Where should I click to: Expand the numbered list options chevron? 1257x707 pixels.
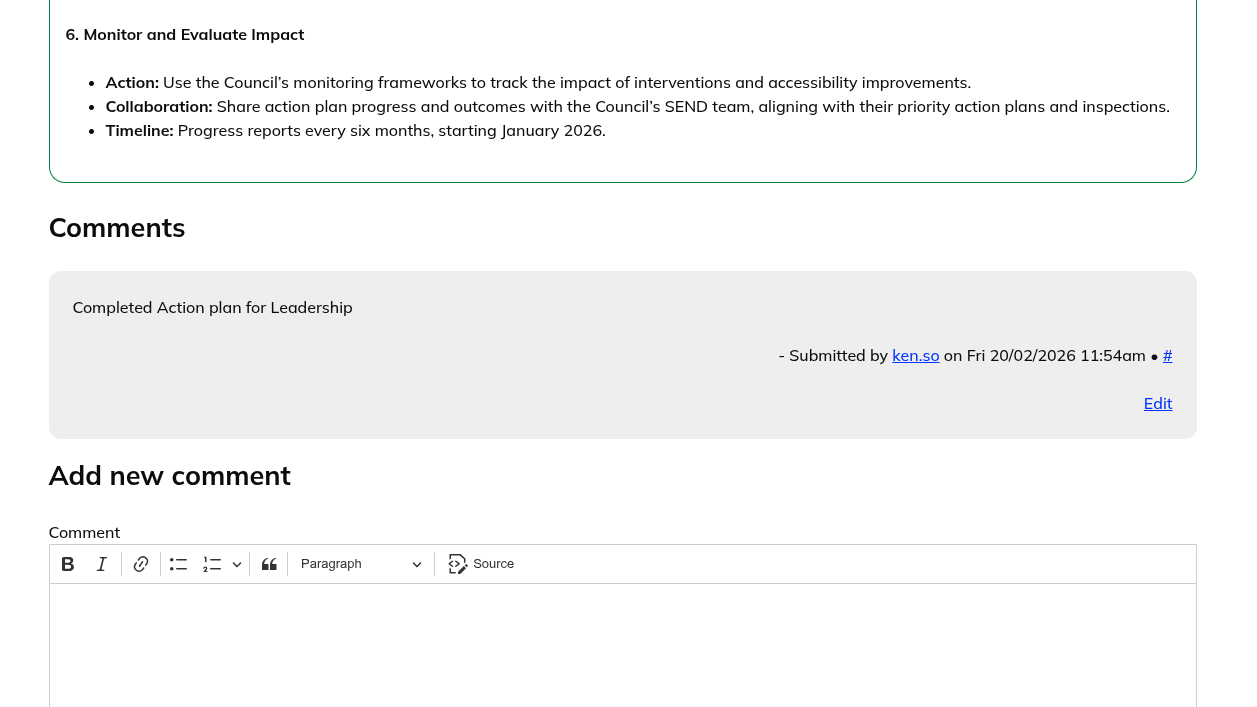coord(237,563)
